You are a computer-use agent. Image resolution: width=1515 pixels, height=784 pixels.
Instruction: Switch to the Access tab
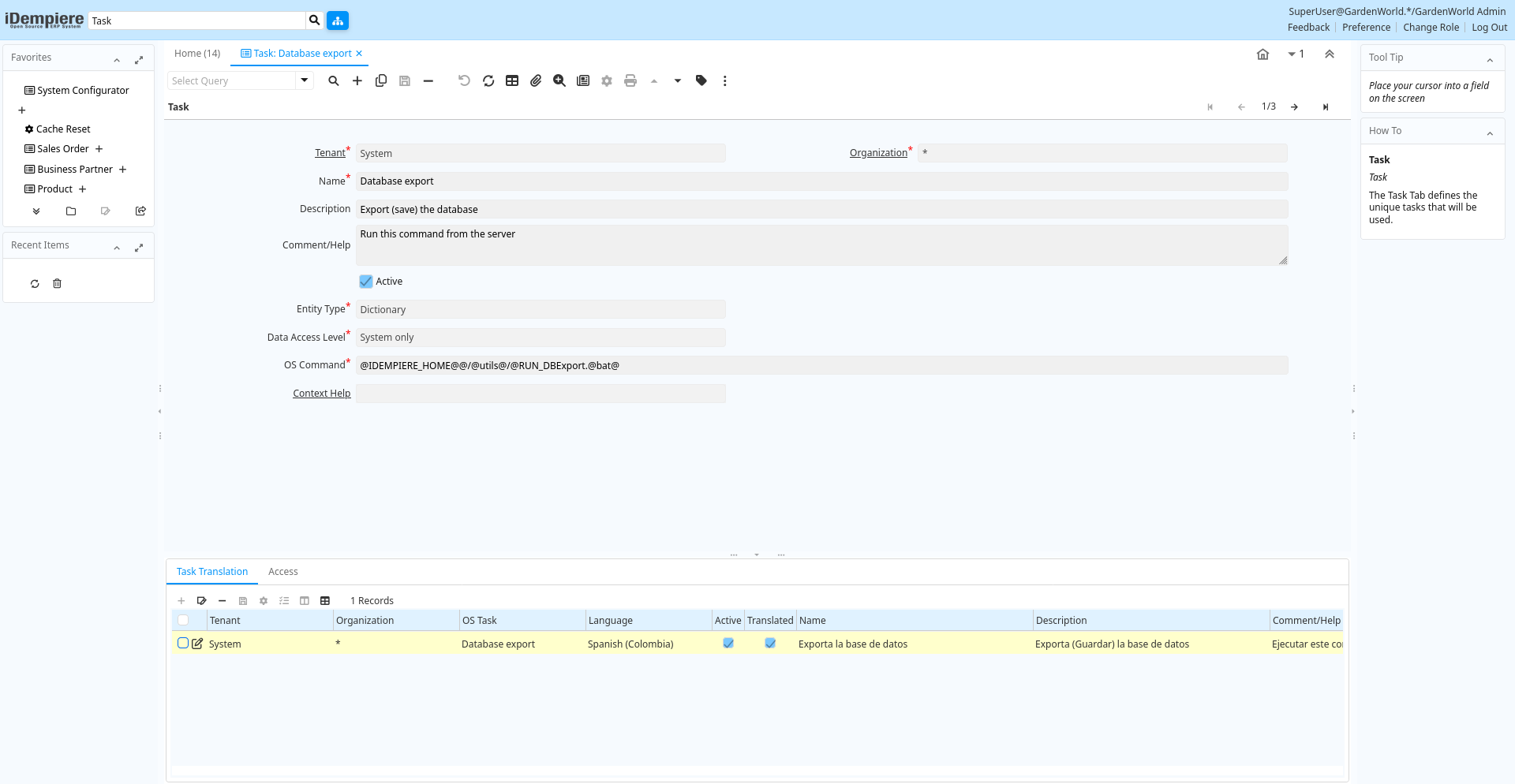click(x=282, y=572)
